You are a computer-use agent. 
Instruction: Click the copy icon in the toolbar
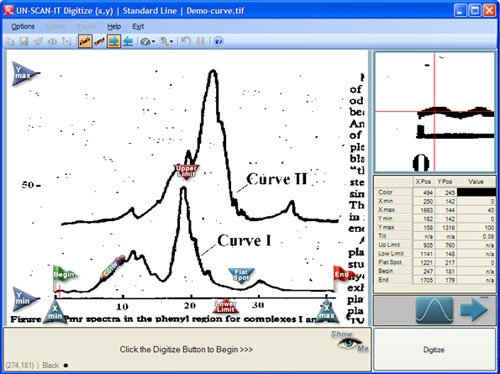11,42
